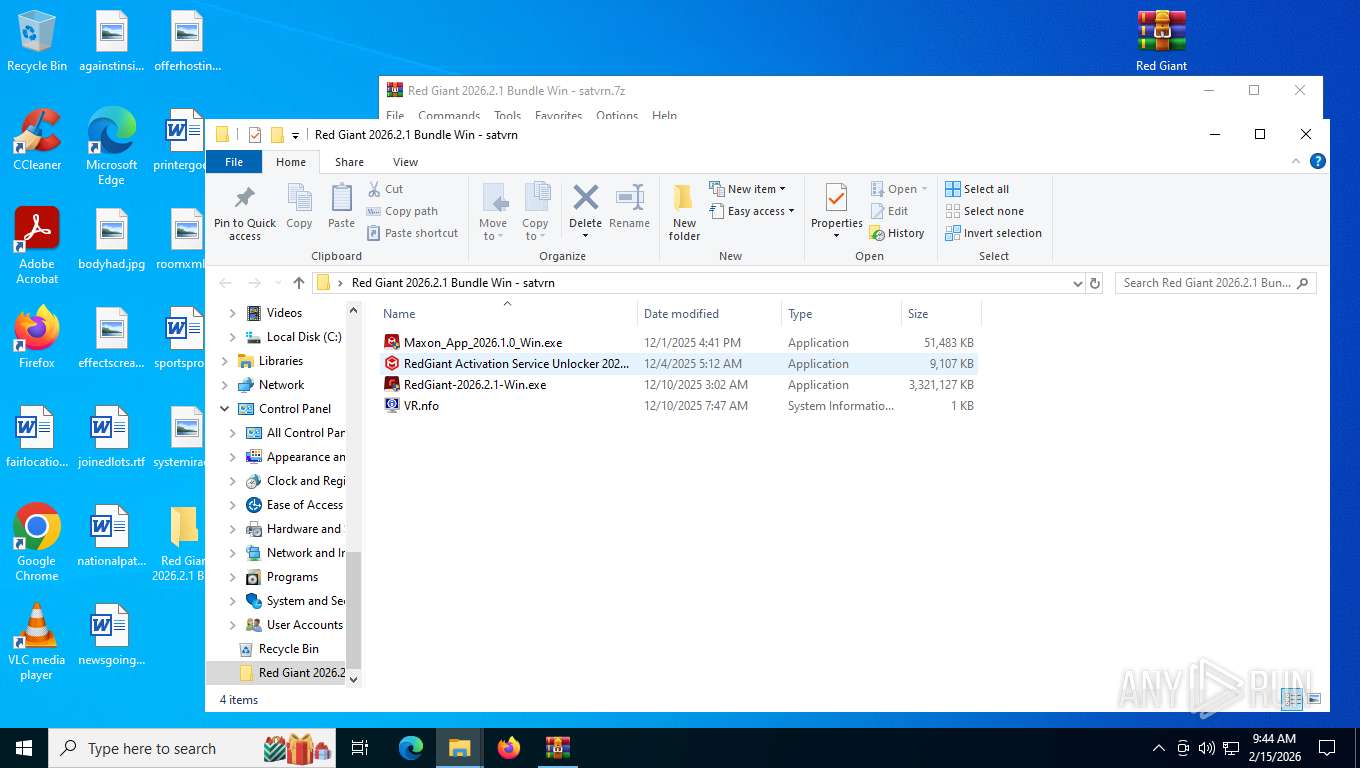Open the Easy access dropdown

(x=753, y=211)
